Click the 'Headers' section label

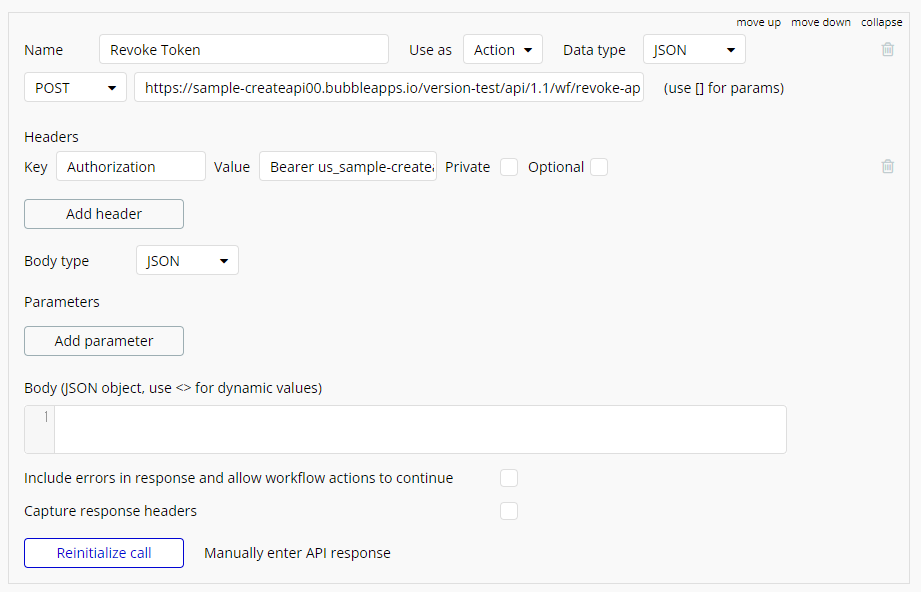[x=51, y=137]
